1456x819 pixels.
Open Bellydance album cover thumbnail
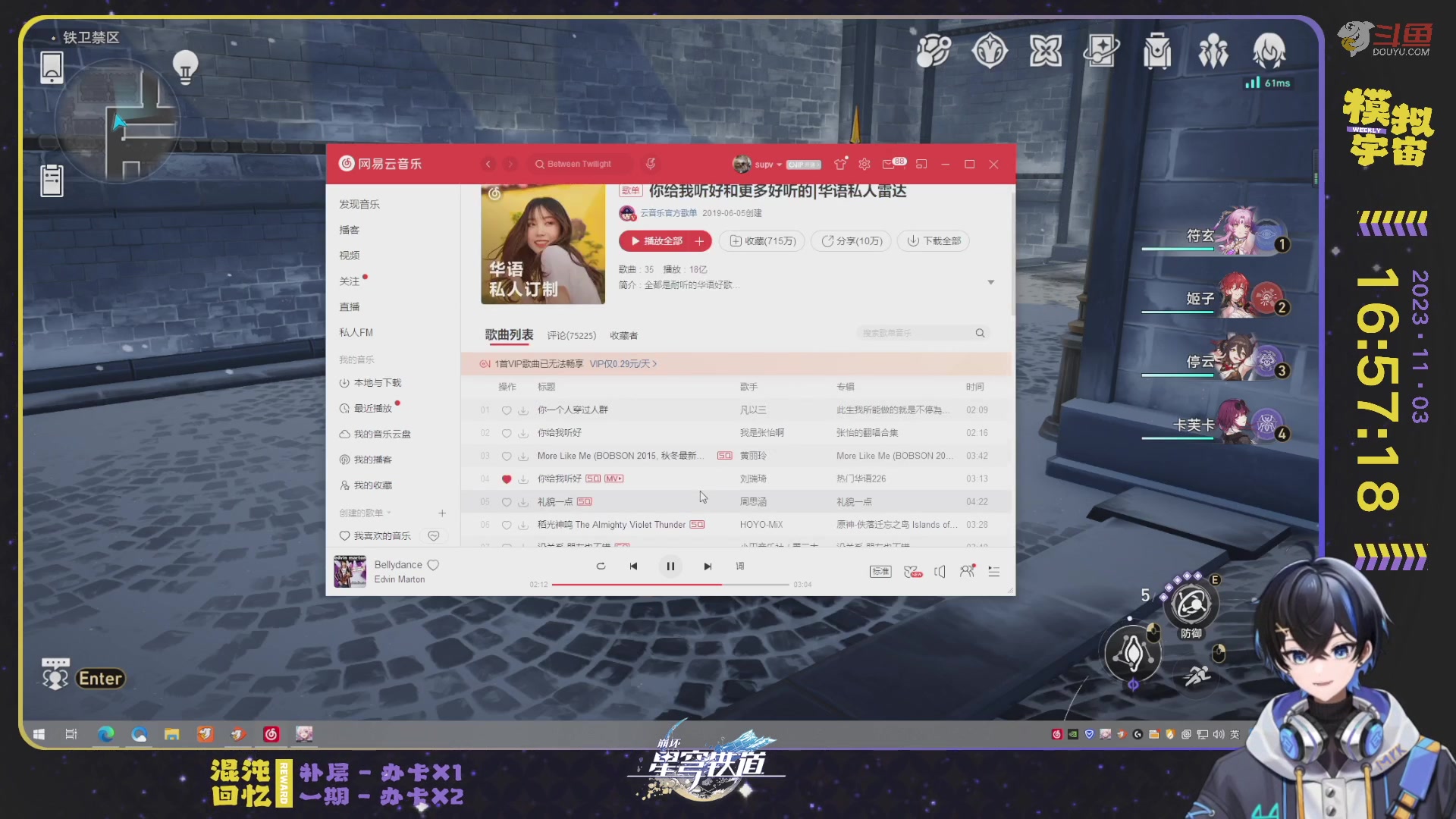pyautogui.click(x=350, y=572)
